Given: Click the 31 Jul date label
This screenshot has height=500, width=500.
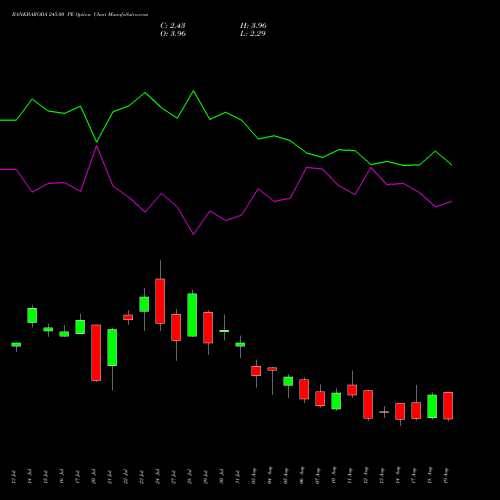Looking at the screenshot, I should [238, 477].
